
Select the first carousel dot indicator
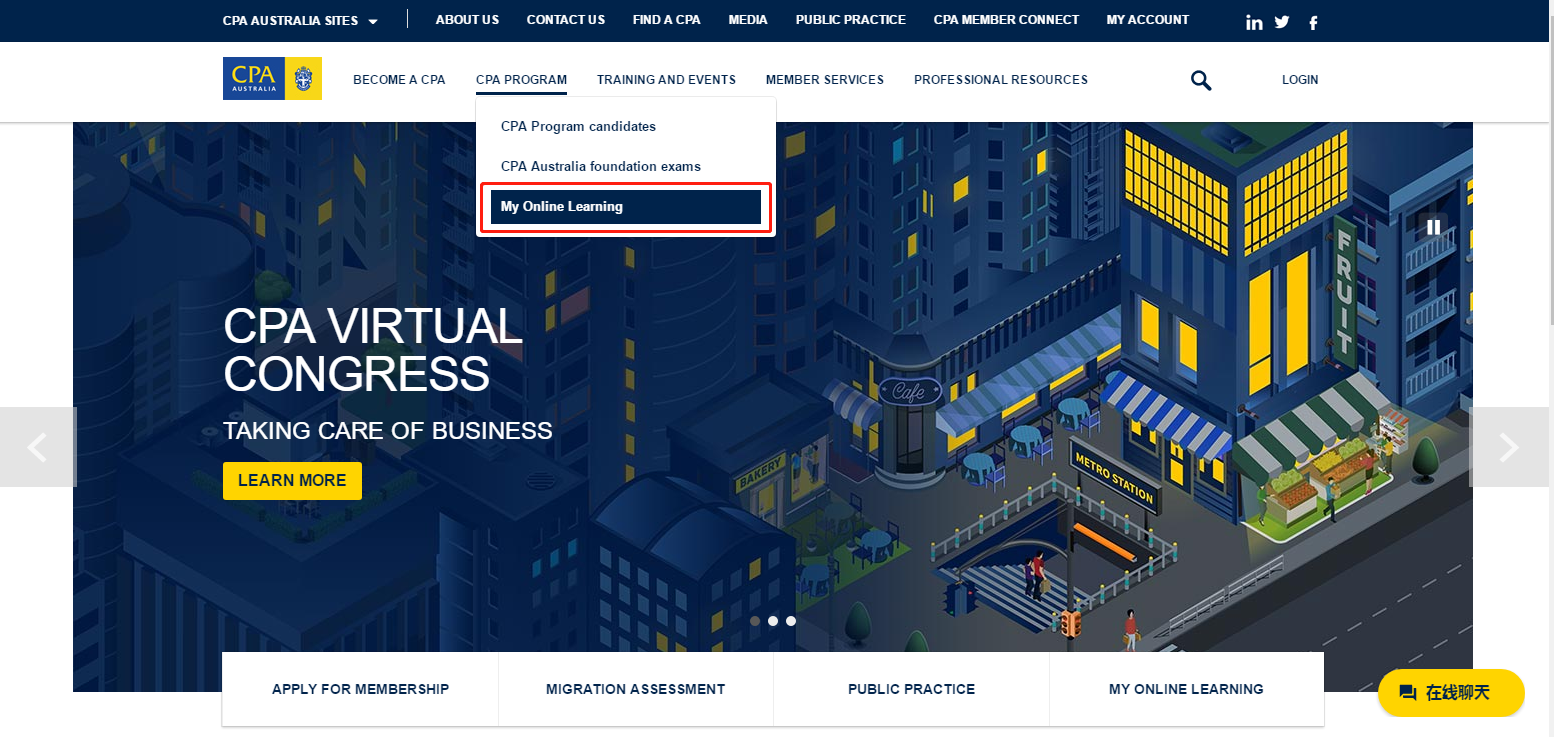[x=755, y=621]
